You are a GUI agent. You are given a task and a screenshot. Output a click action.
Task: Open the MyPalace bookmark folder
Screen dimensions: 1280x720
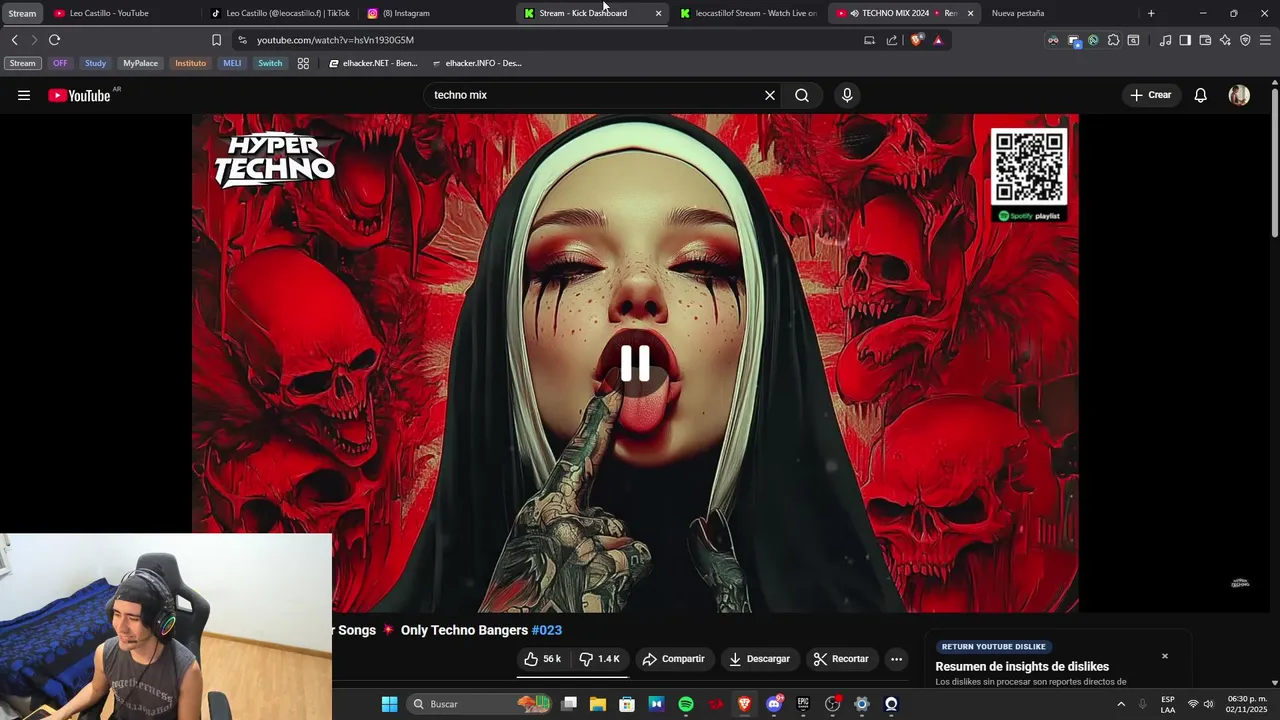[x=140, y=63]
